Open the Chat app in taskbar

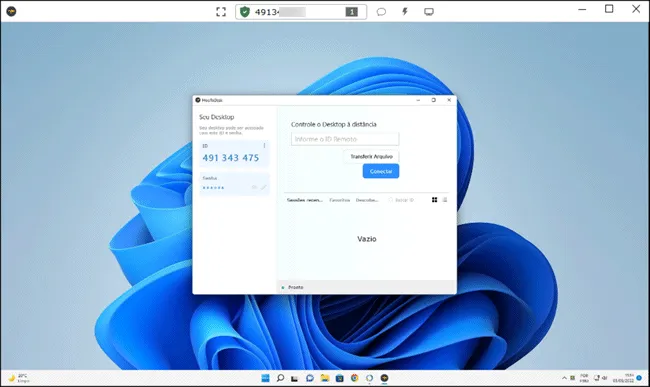[x=310, y=378]
